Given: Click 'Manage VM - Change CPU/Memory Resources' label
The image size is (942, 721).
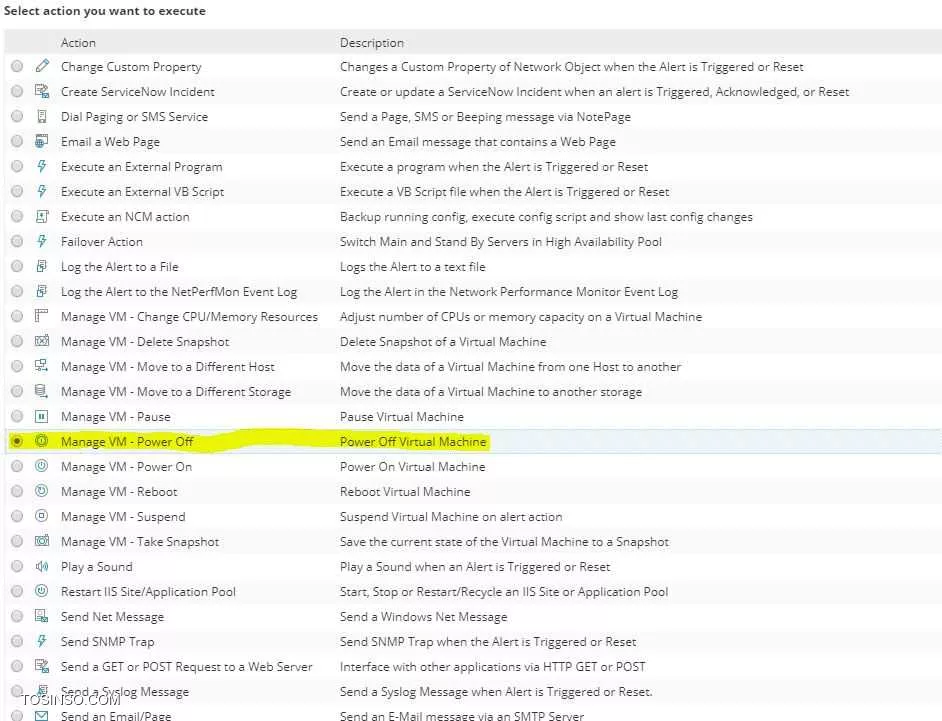Looking at the screenshot, I should pyautogui.click(x=189, y=317).
